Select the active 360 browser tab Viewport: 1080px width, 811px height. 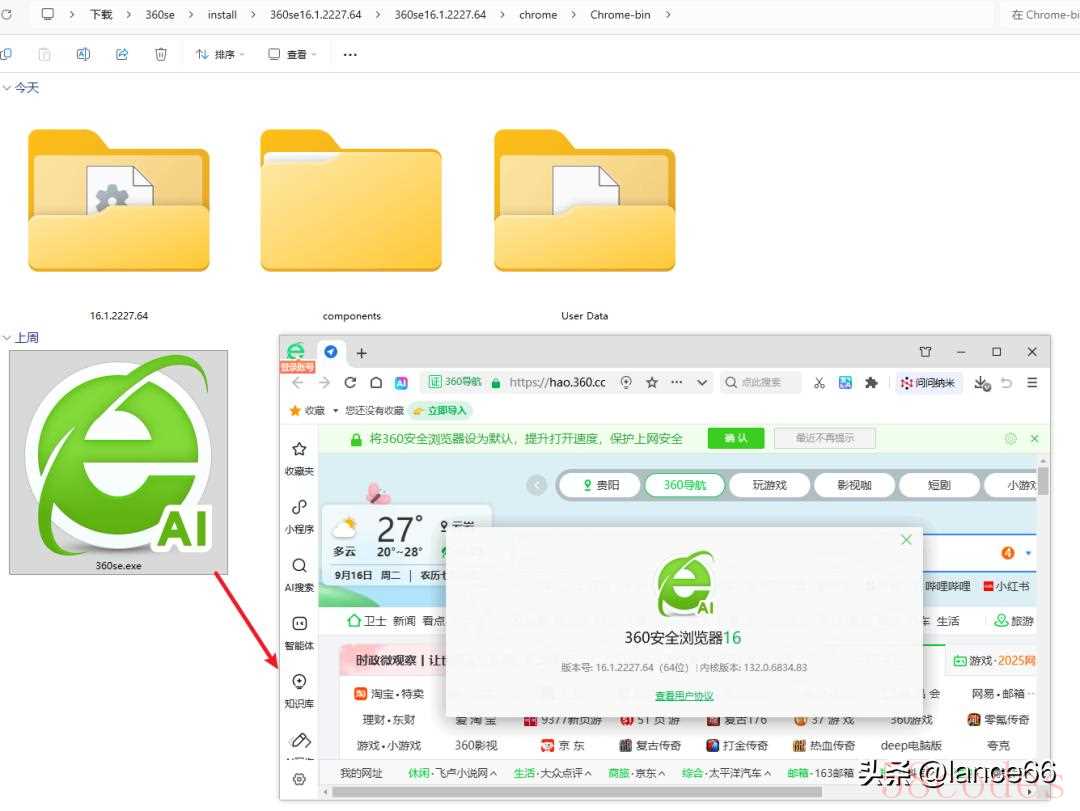click(331, 351)
